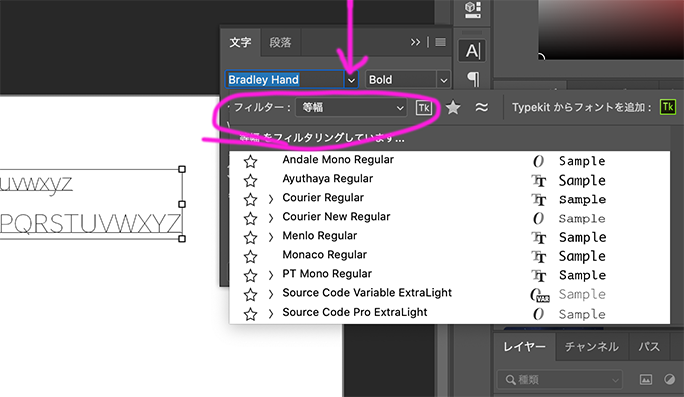Image resolution: width=684 pixels, height=397 pixels.
Task: Toggle star for Courier New Regular
Action: (x=250, y=218)
